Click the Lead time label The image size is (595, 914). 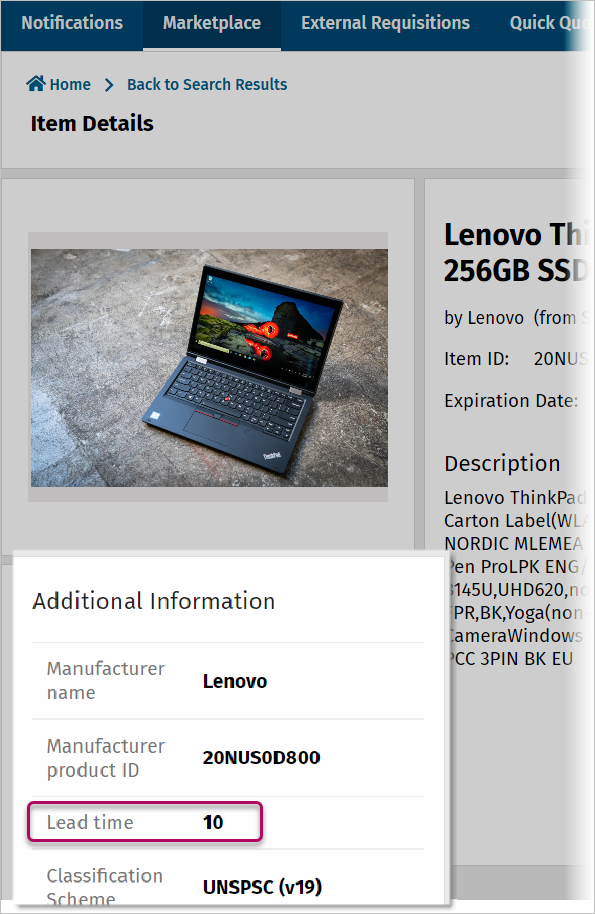click(90, 822)
